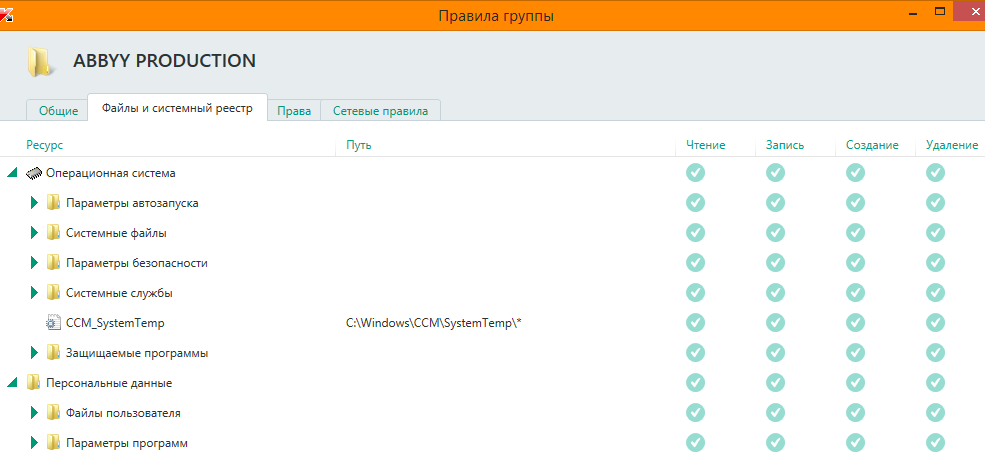
Task: Open the Сетевые правила tab
Action: coord(381,111)
